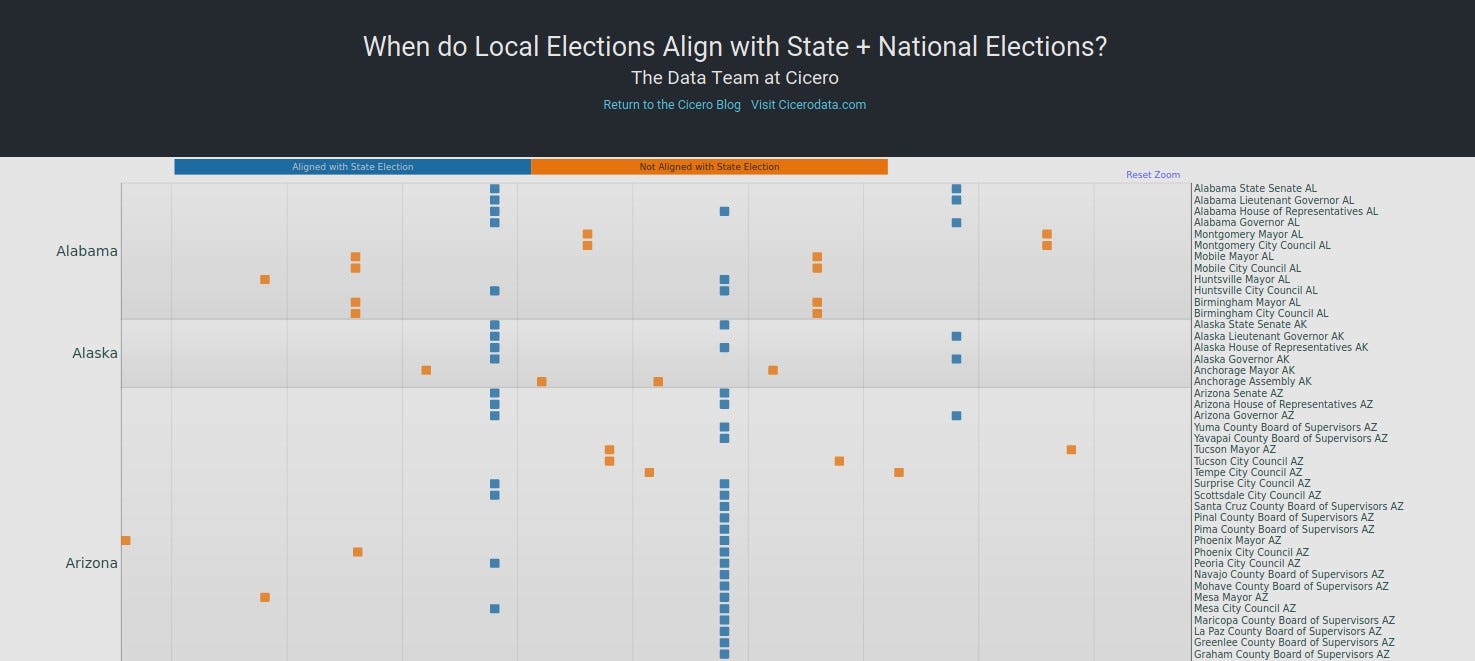Select the Maricopa County Board of Supervisors AZ label
The width and height of the screenshot is (1475, 661).
(x=1294, y=620)
